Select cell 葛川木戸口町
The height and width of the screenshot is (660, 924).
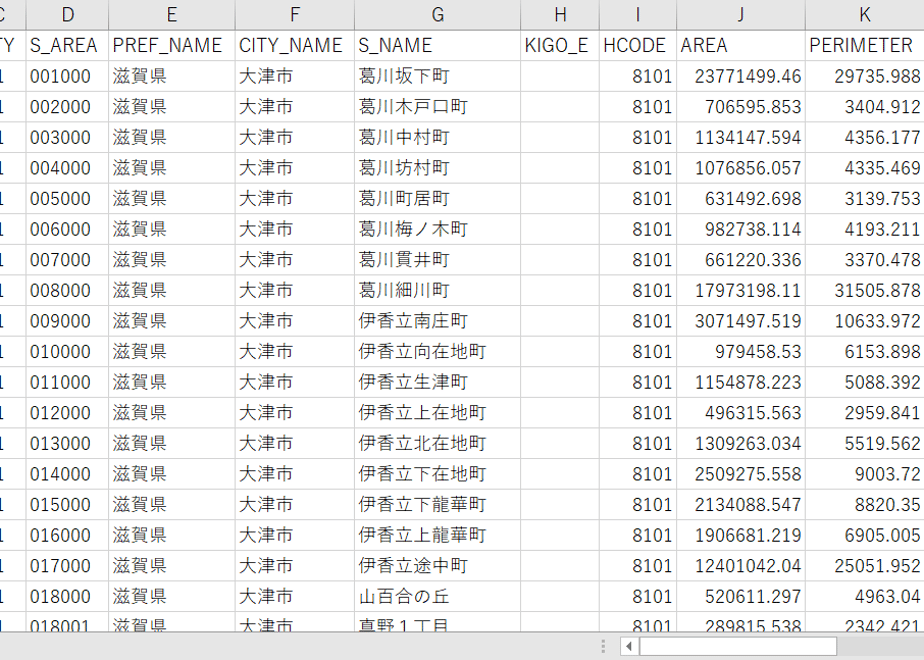click(x=437, y=107)
